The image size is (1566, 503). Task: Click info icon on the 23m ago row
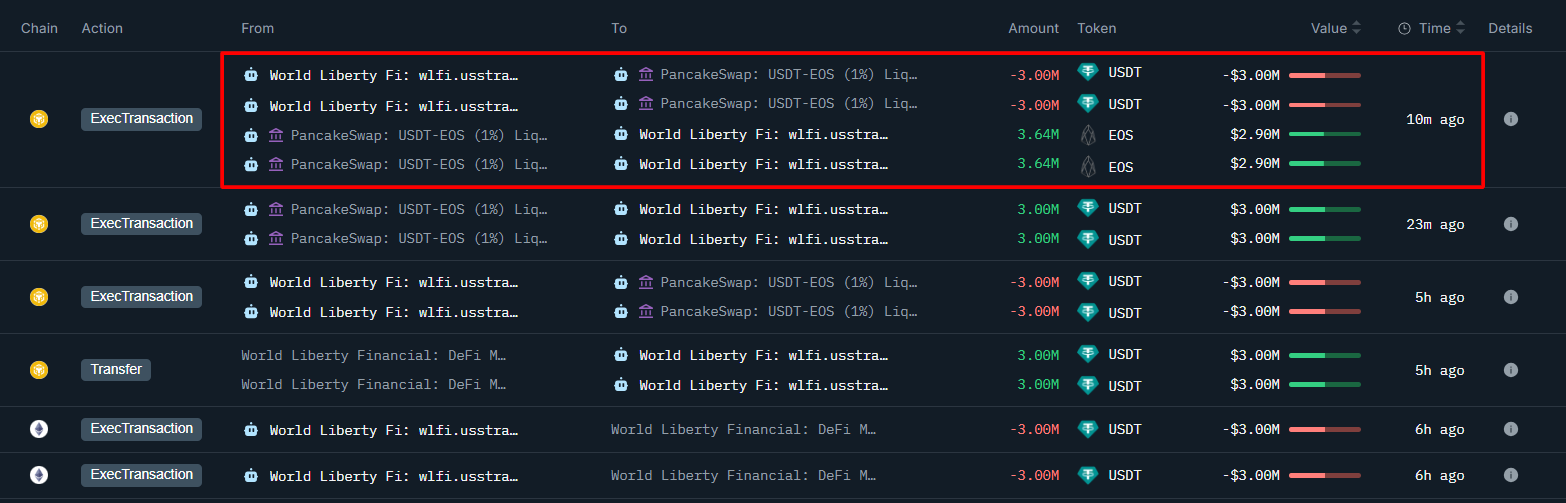coord(1510,224)
